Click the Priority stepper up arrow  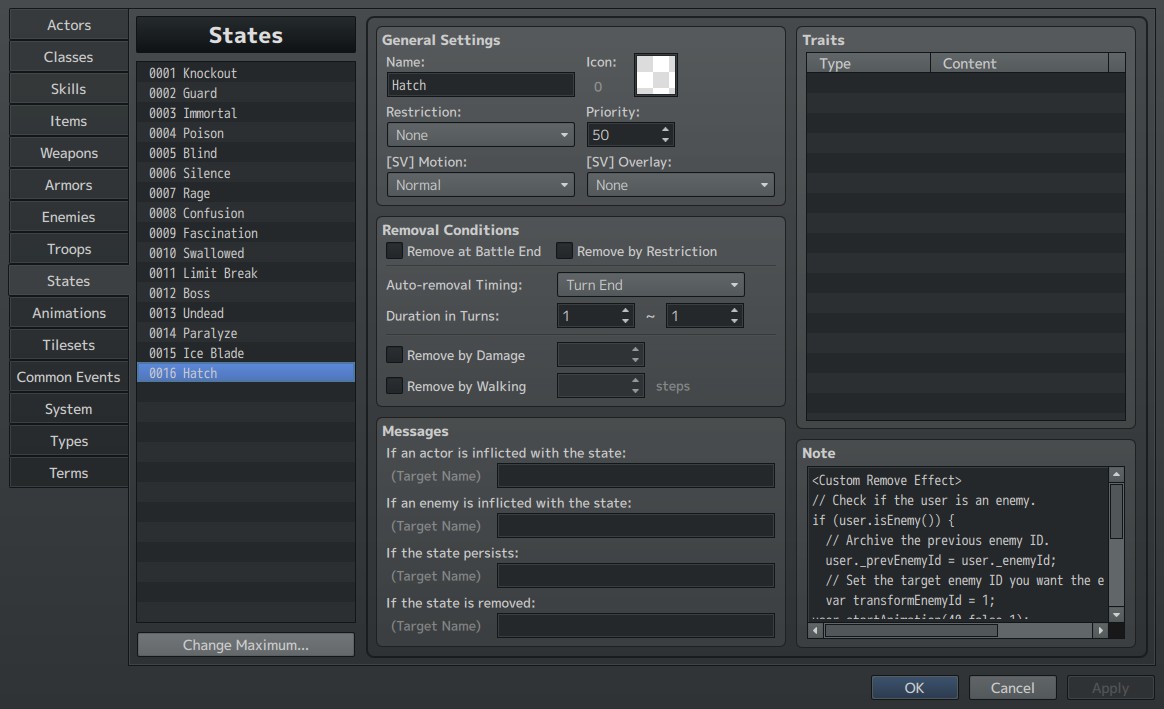point(665,130)
